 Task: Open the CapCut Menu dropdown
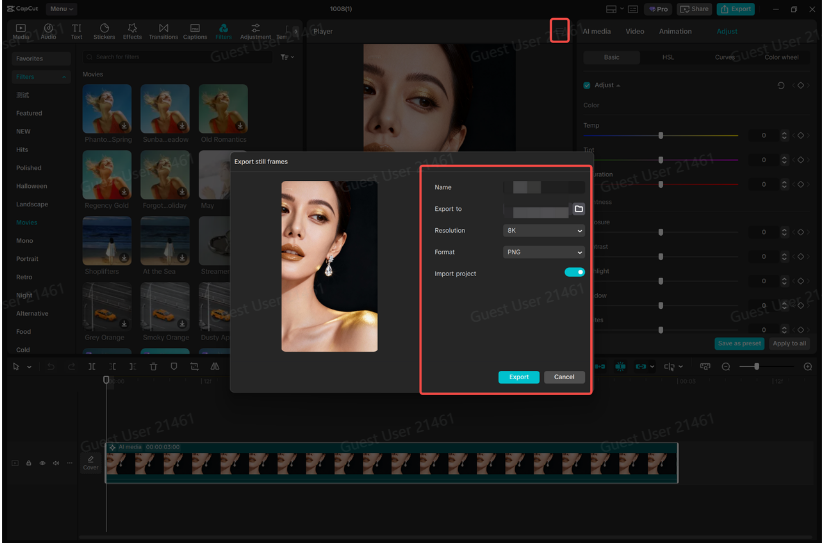[x=60, y=9]
